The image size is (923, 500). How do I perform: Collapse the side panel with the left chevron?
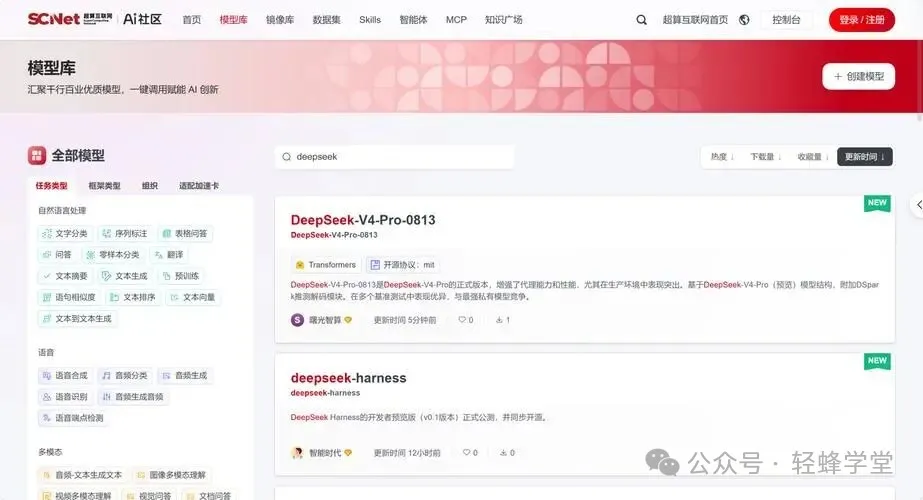[918, 205]
